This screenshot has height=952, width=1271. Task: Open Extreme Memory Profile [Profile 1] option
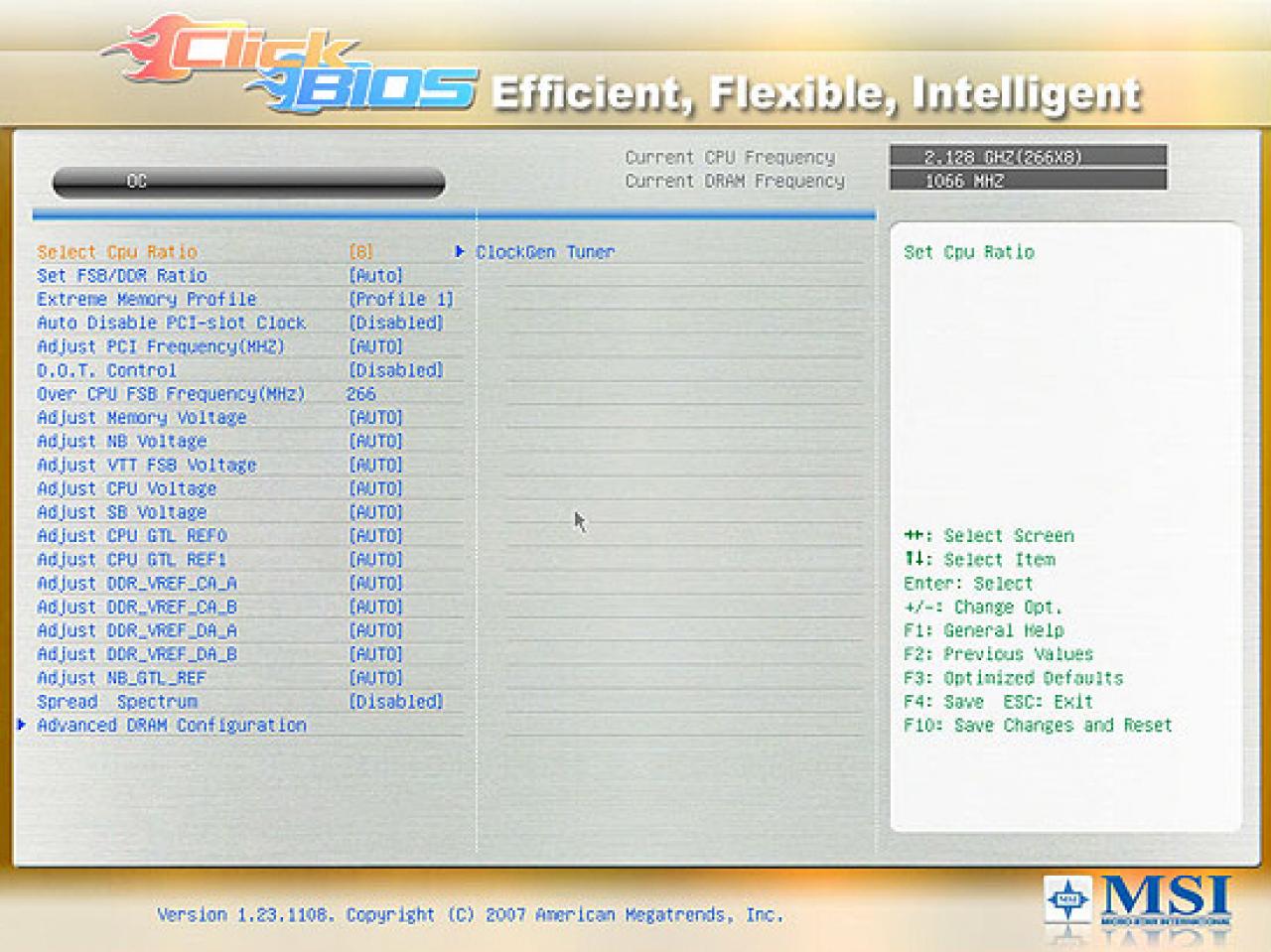(400, 299)
